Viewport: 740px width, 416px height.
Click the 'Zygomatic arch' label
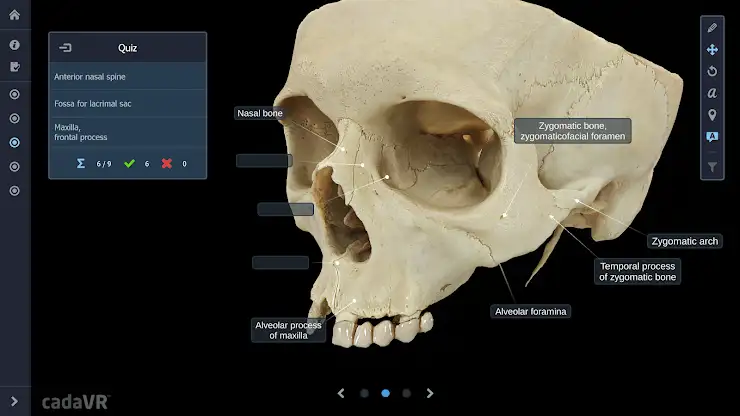(685, 241)
